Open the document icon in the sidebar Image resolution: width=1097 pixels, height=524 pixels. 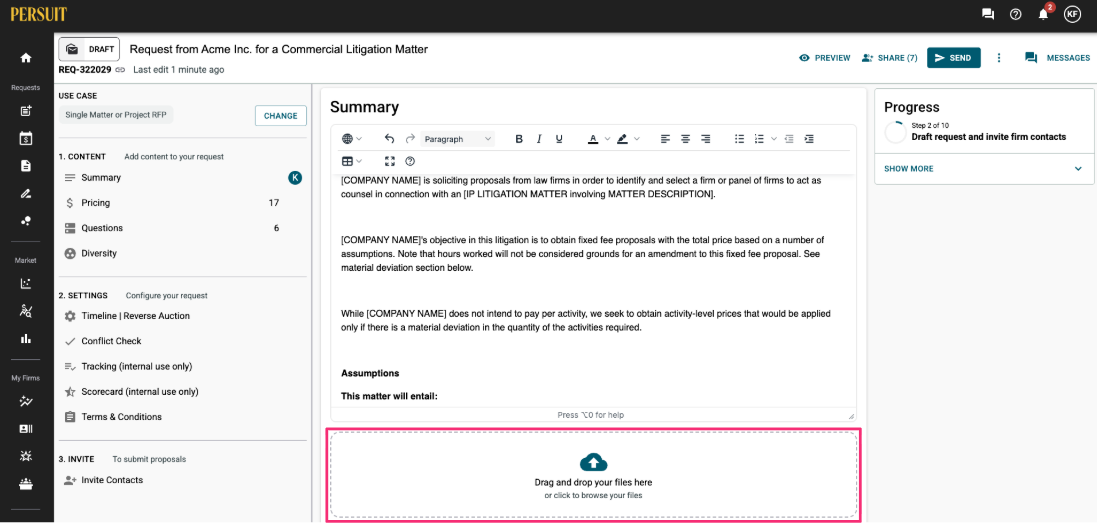(26, 166)
